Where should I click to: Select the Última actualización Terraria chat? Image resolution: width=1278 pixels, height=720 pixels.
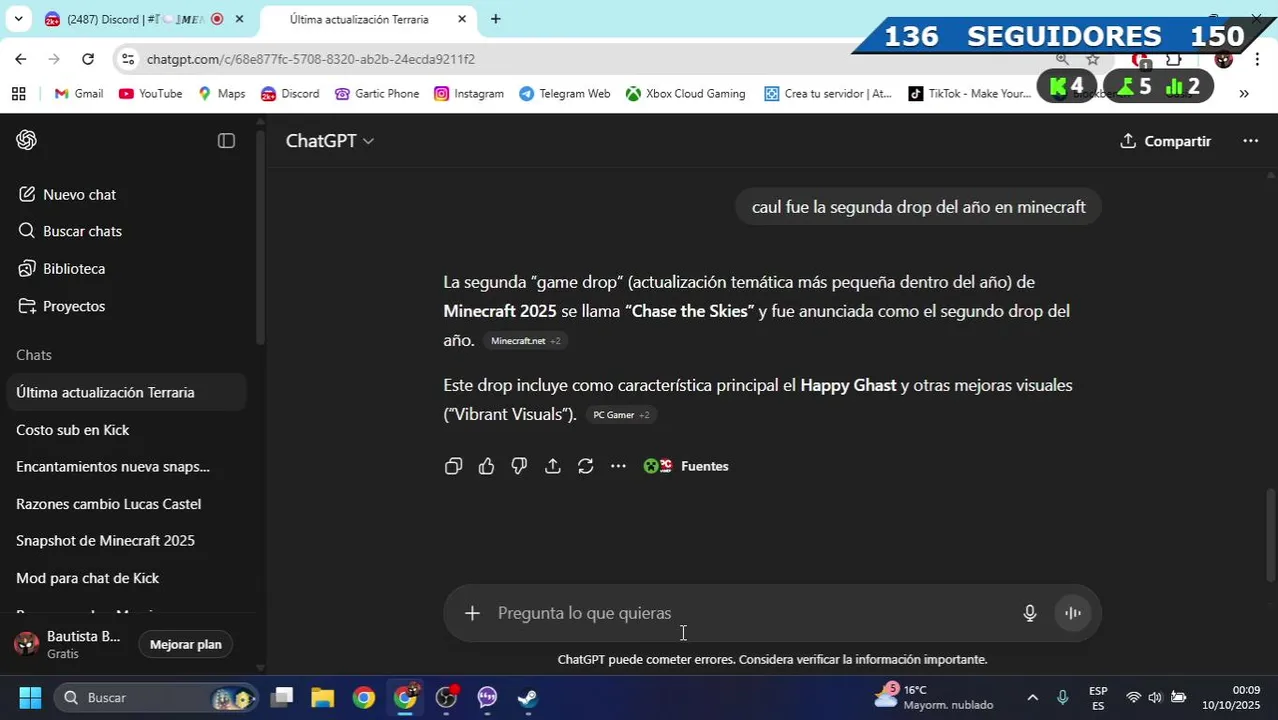[x=126, y=393]
